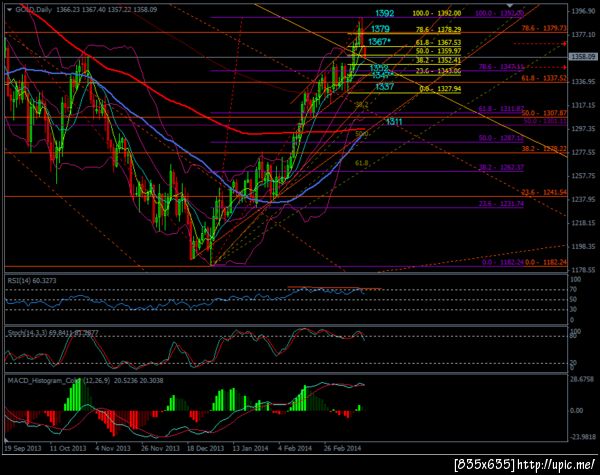
Task: Click the chart shift triangle marker on top edge
Action: coord(509,5)
